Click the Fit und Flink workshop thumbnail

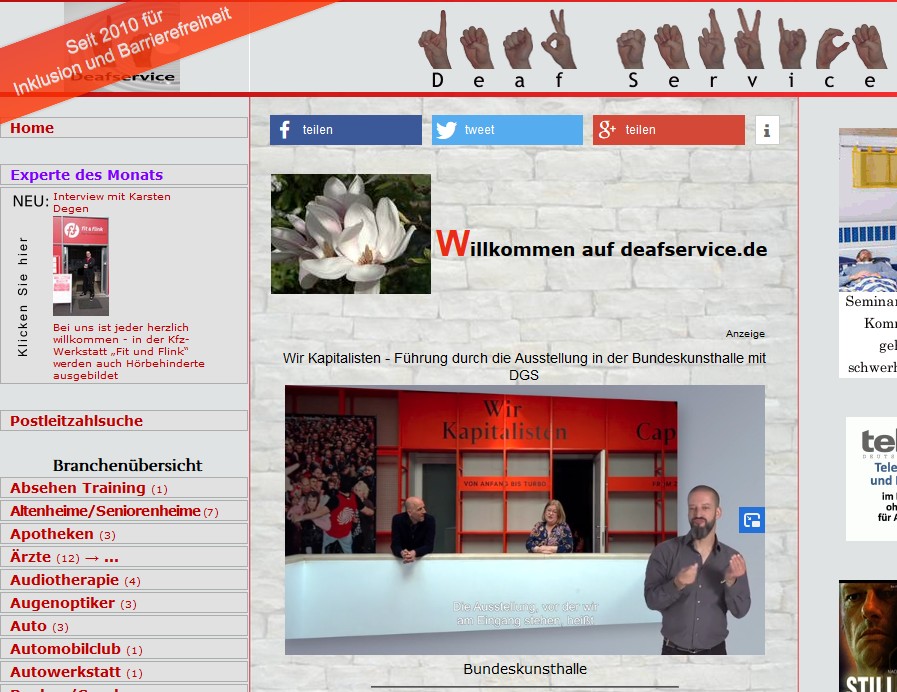click(x=81, y=266)
